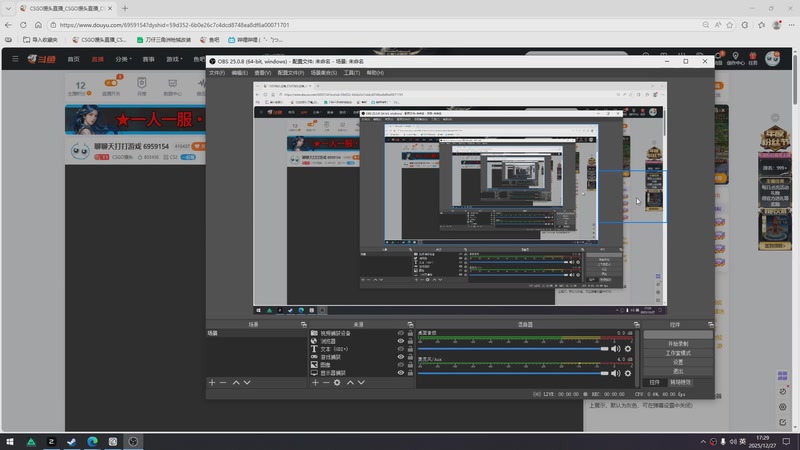The image size is (800, 450).
Task: Go to Douyu home page link
Action: tap(73, 59)
